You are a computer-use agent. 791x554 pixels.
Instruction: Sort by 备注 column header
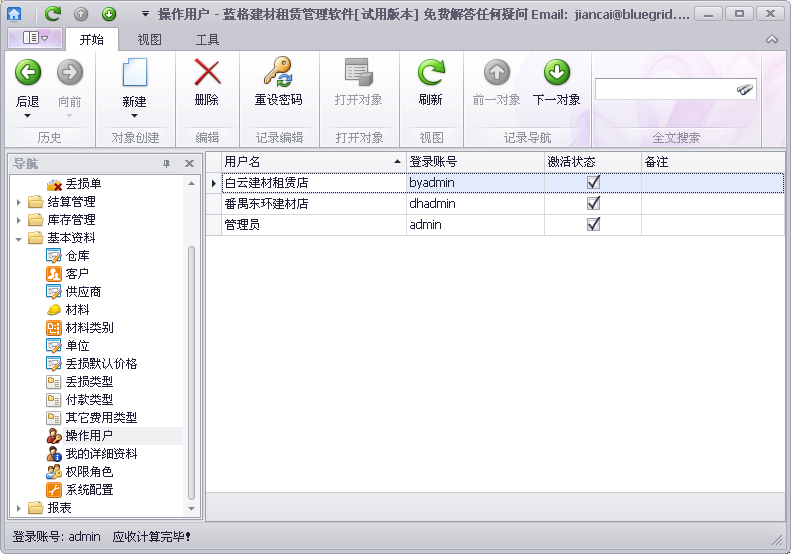[x=713, y=162]
